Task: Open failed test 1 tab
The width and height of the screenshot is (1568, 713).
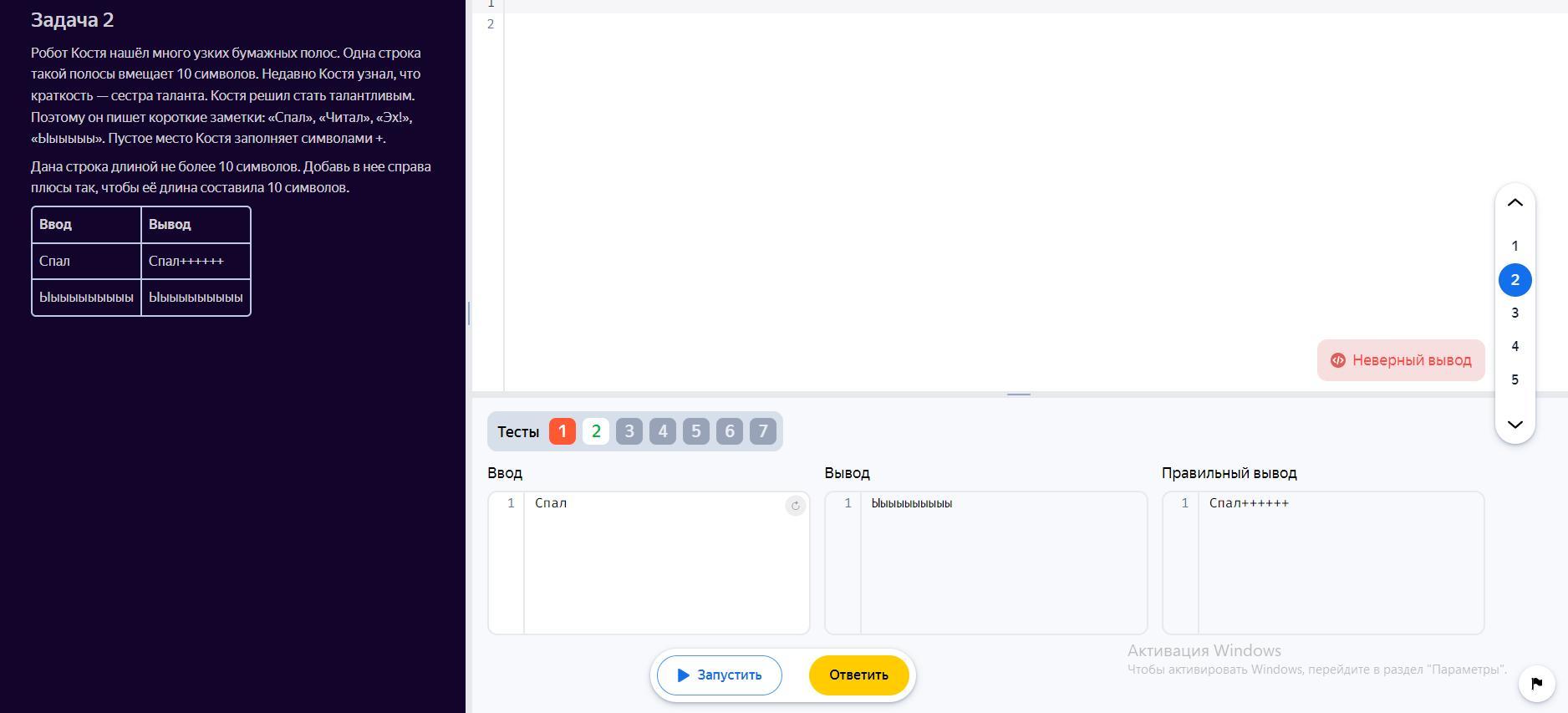Action: pyautogui.click(x=562, y=431)
